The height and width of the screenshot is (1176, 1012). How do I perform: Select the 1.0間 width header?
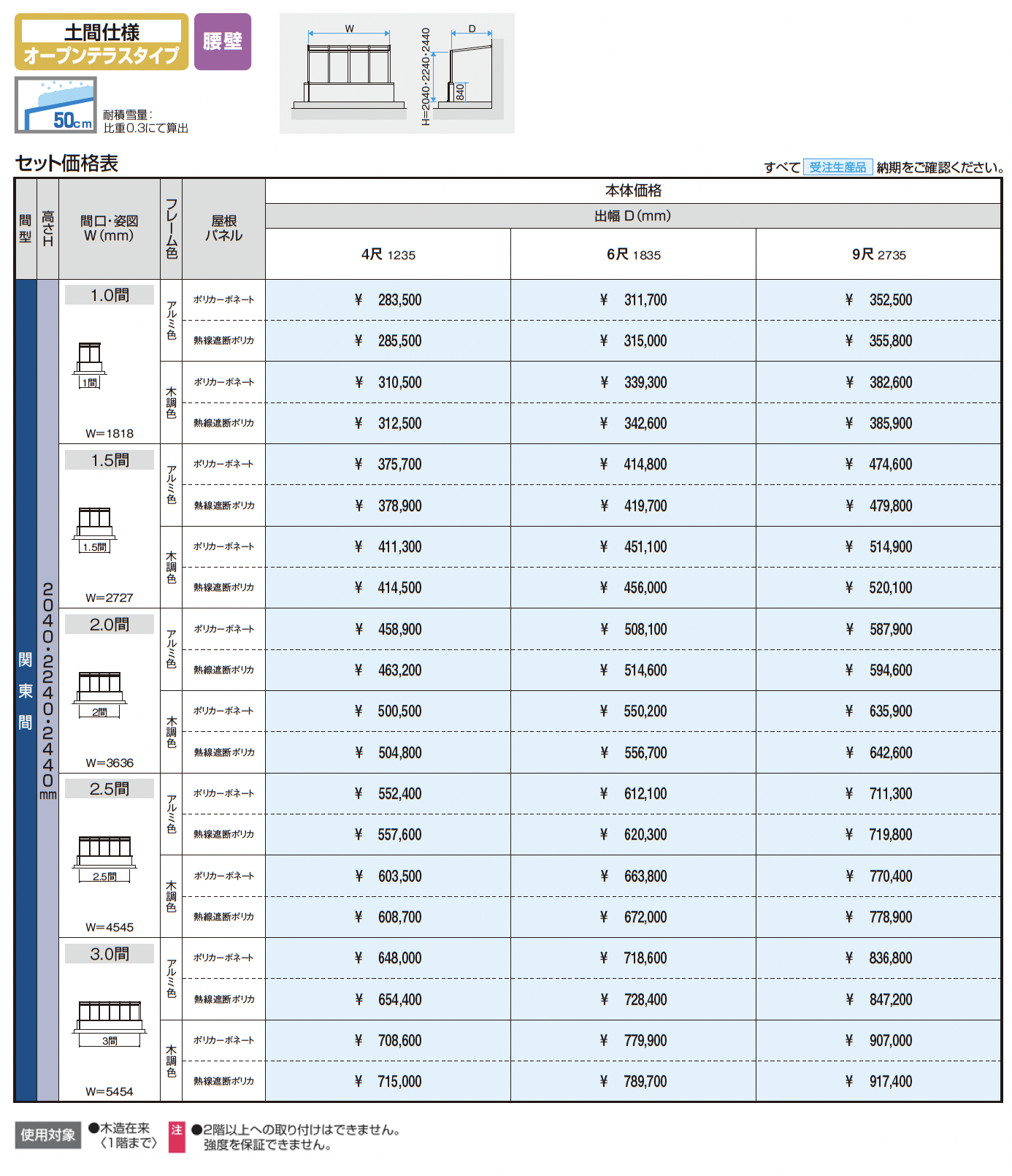[110, 295]
